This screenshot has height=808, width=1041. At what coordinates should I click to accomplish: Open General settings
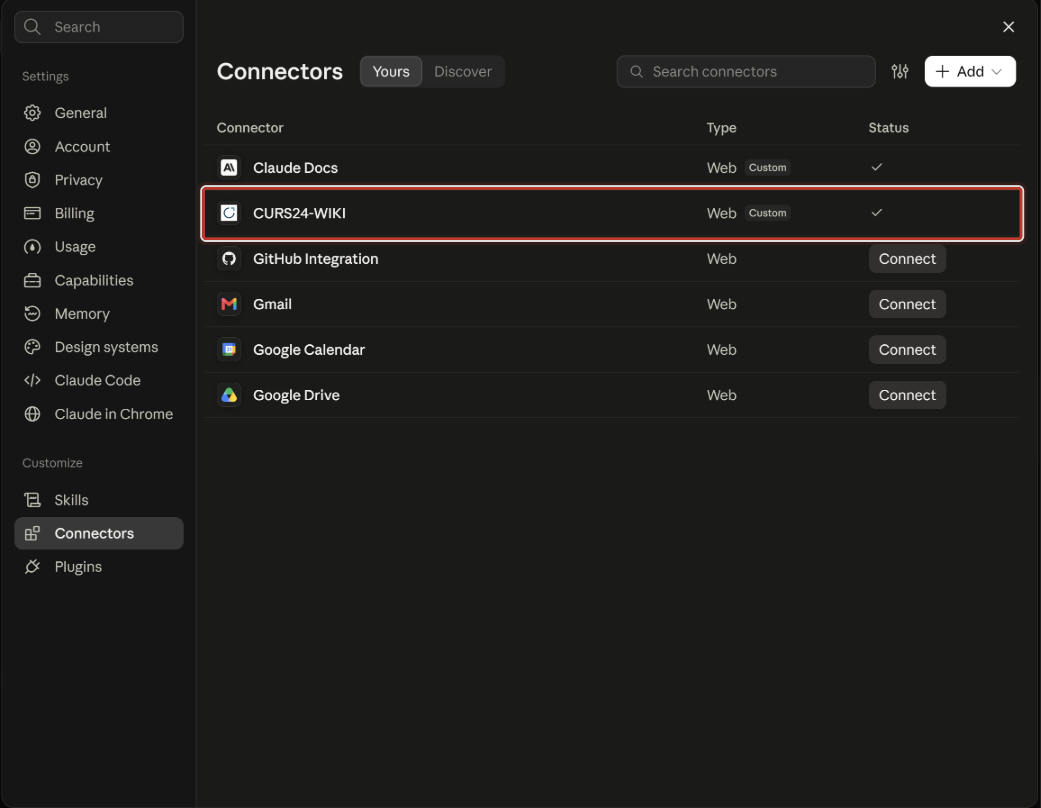click(x=99, y=113)
